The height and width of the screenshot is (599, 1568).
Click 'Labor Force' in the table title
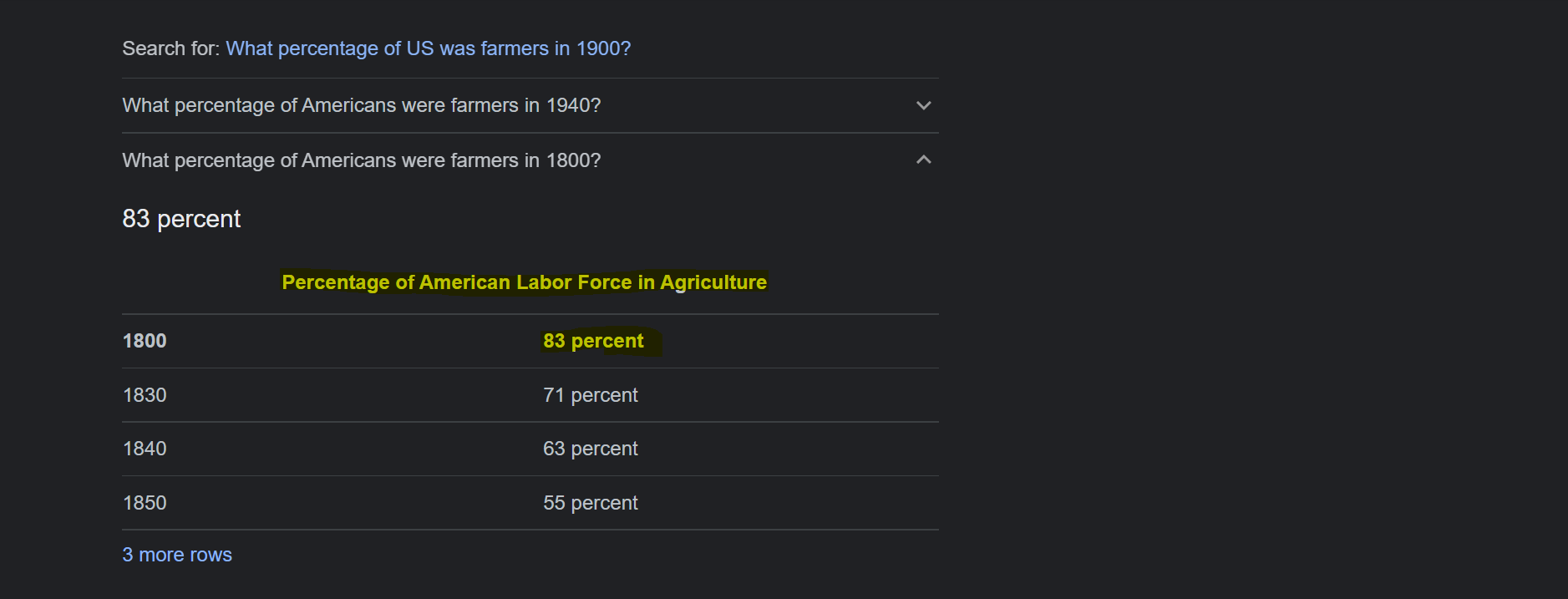tap(573, 282)
